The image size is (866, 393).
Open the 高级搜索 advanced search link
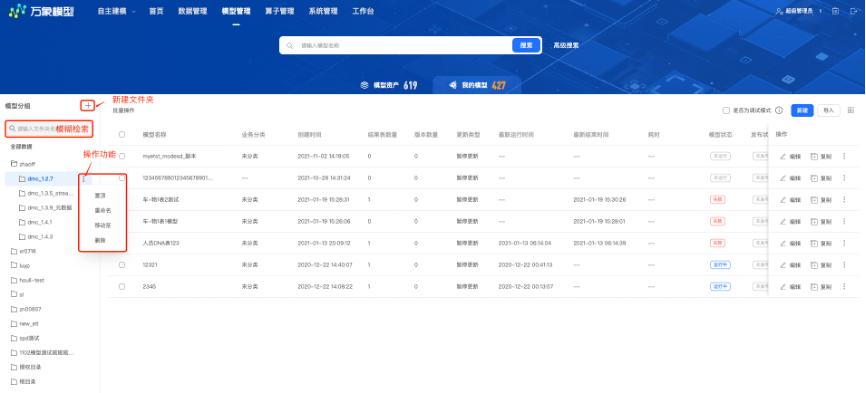(x=566, y=45)
